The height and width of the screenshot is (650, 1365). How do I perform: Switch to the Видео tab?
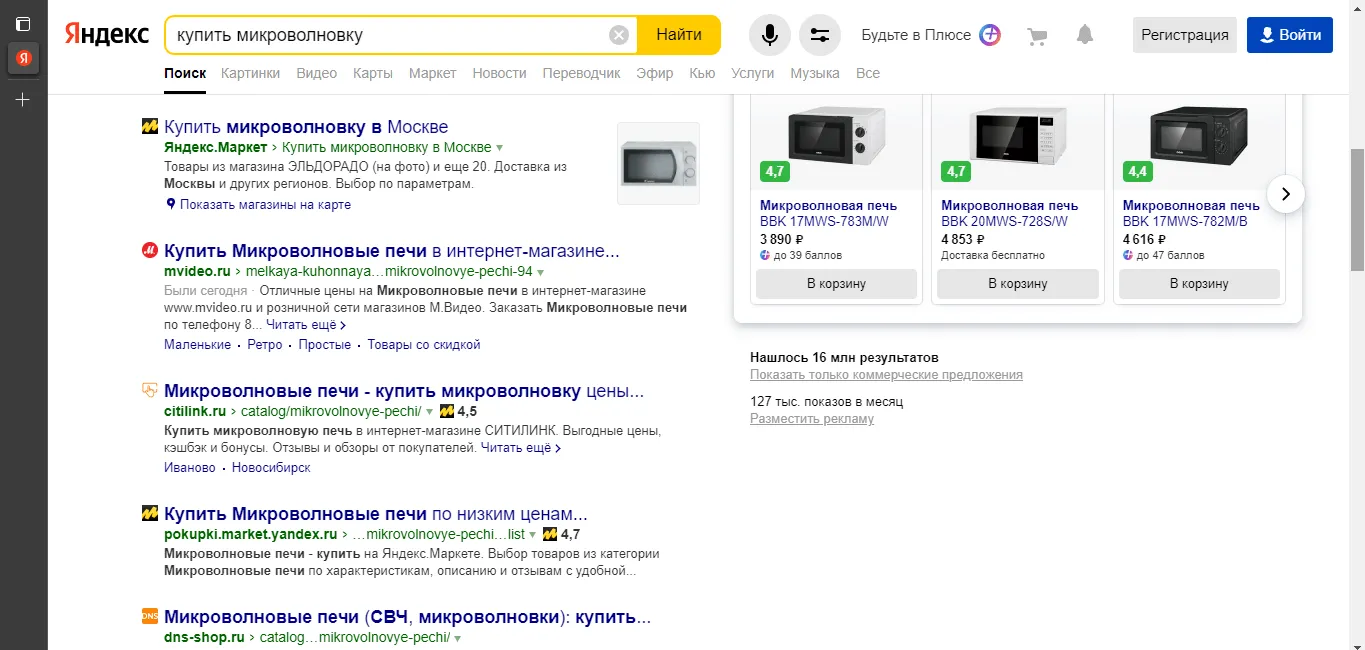click(317, 73)
